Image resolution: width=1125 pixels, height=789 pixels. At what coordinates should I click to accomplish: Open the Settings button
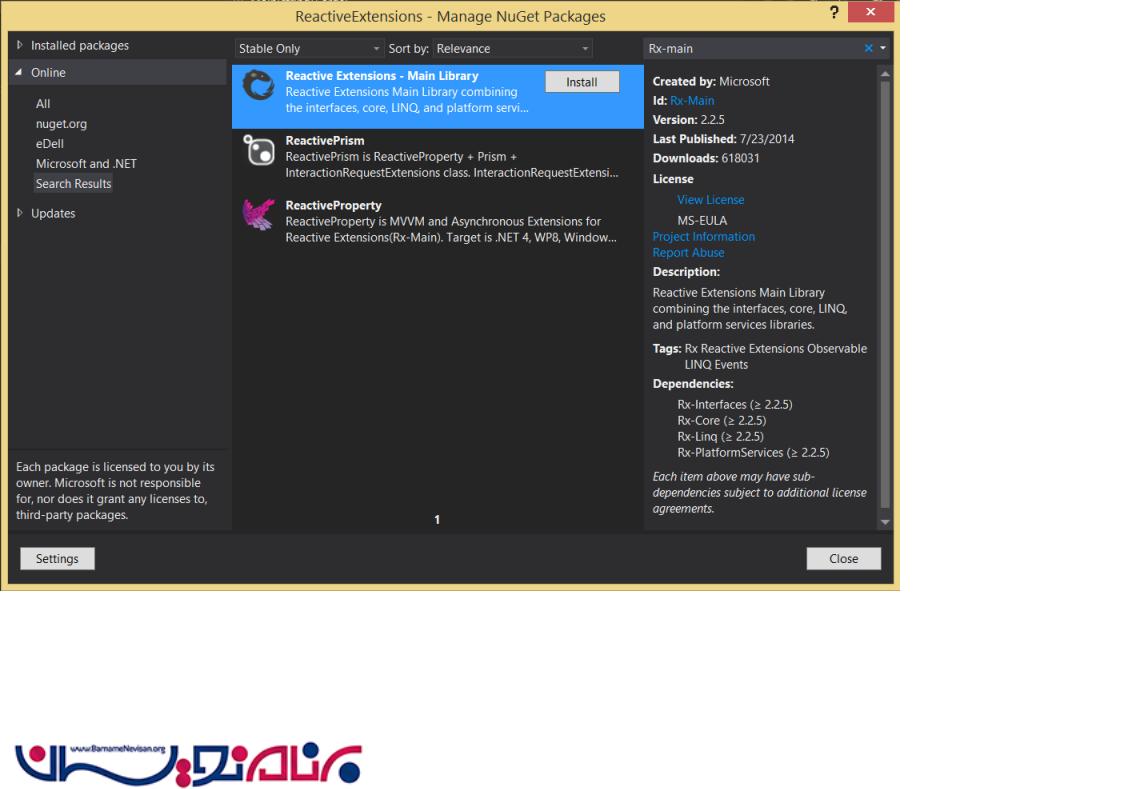[57, 558]
